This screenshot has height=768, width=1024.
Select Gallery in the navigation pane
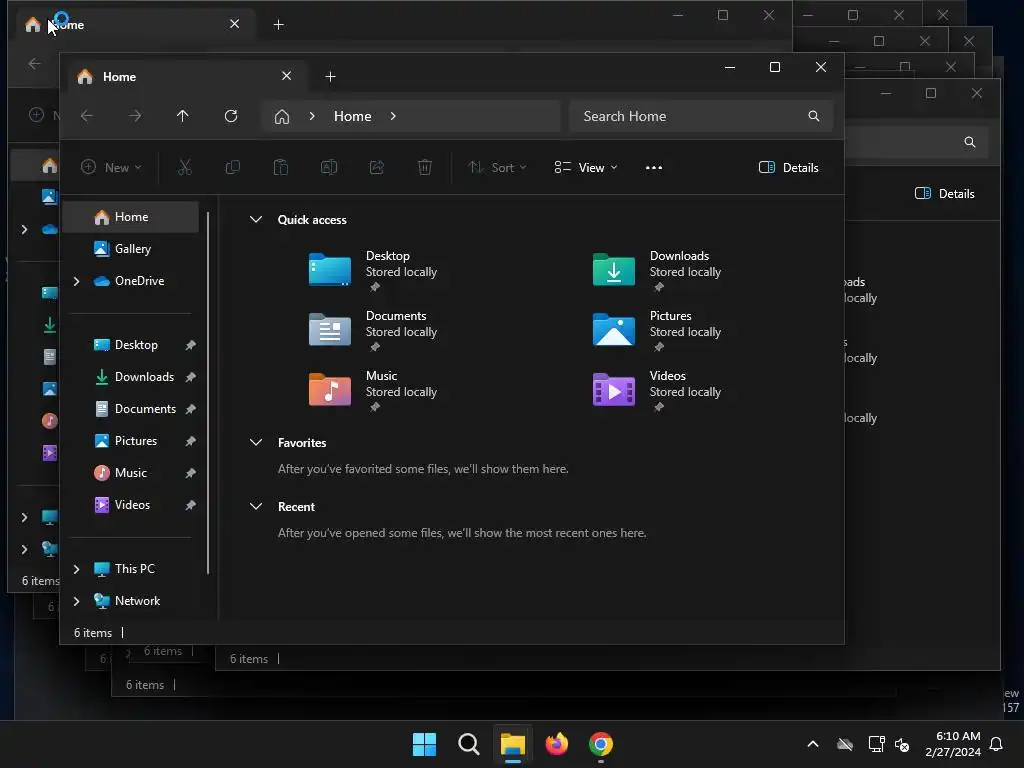click(x=131, y=249)
